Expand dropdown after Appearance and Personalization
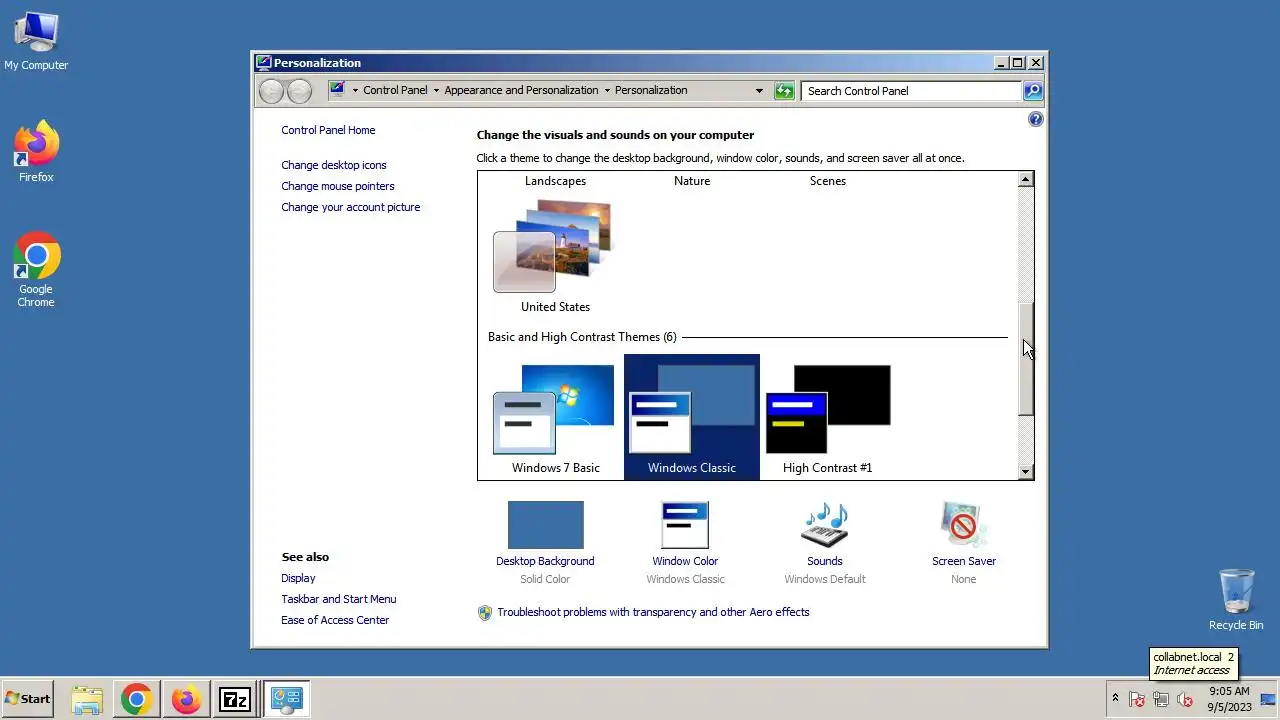1280x720 pixels. click(x=606, y=90)
